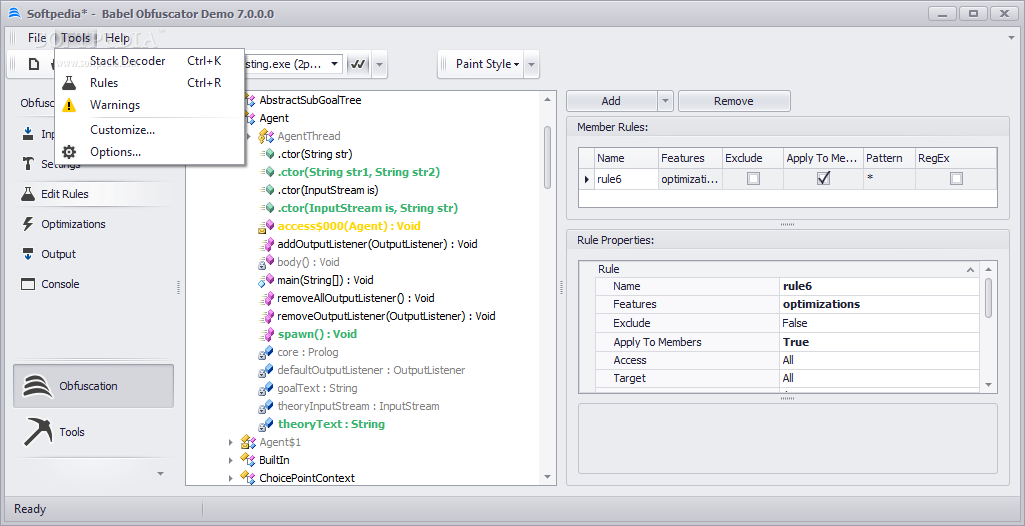Open Edit Rules in the sidebar
Viewport: 1025px width, 526px height.
(x=92, y=194)
